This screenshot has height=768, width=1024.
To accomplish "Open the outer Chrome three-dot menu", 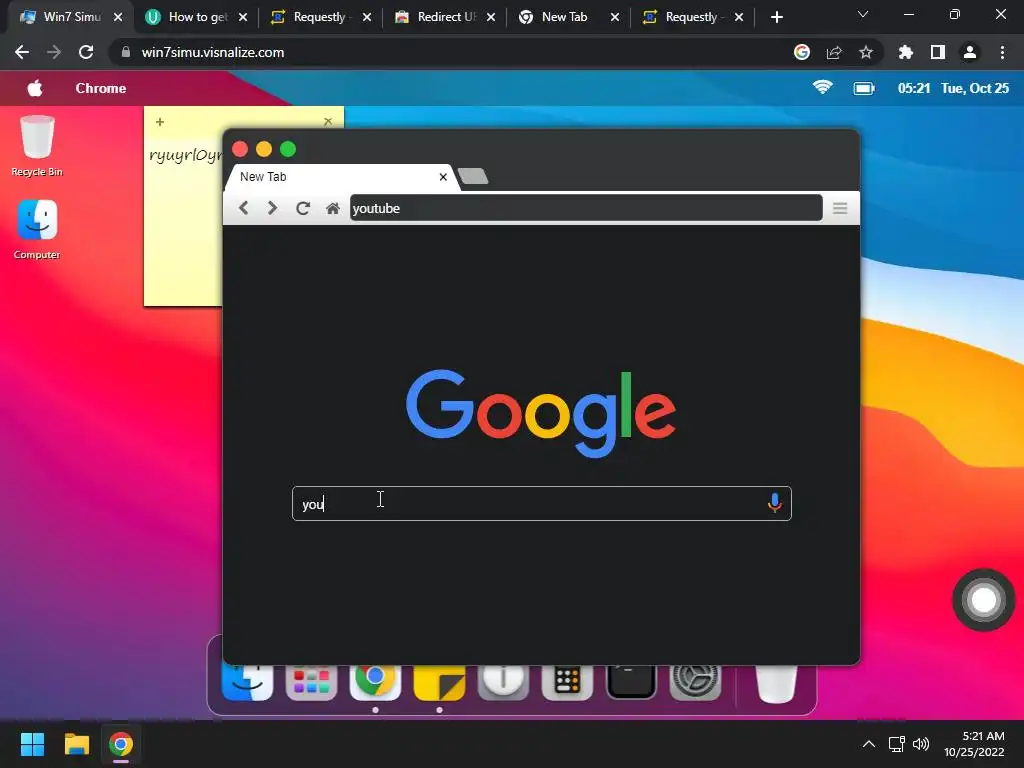I will (1002, 52).
